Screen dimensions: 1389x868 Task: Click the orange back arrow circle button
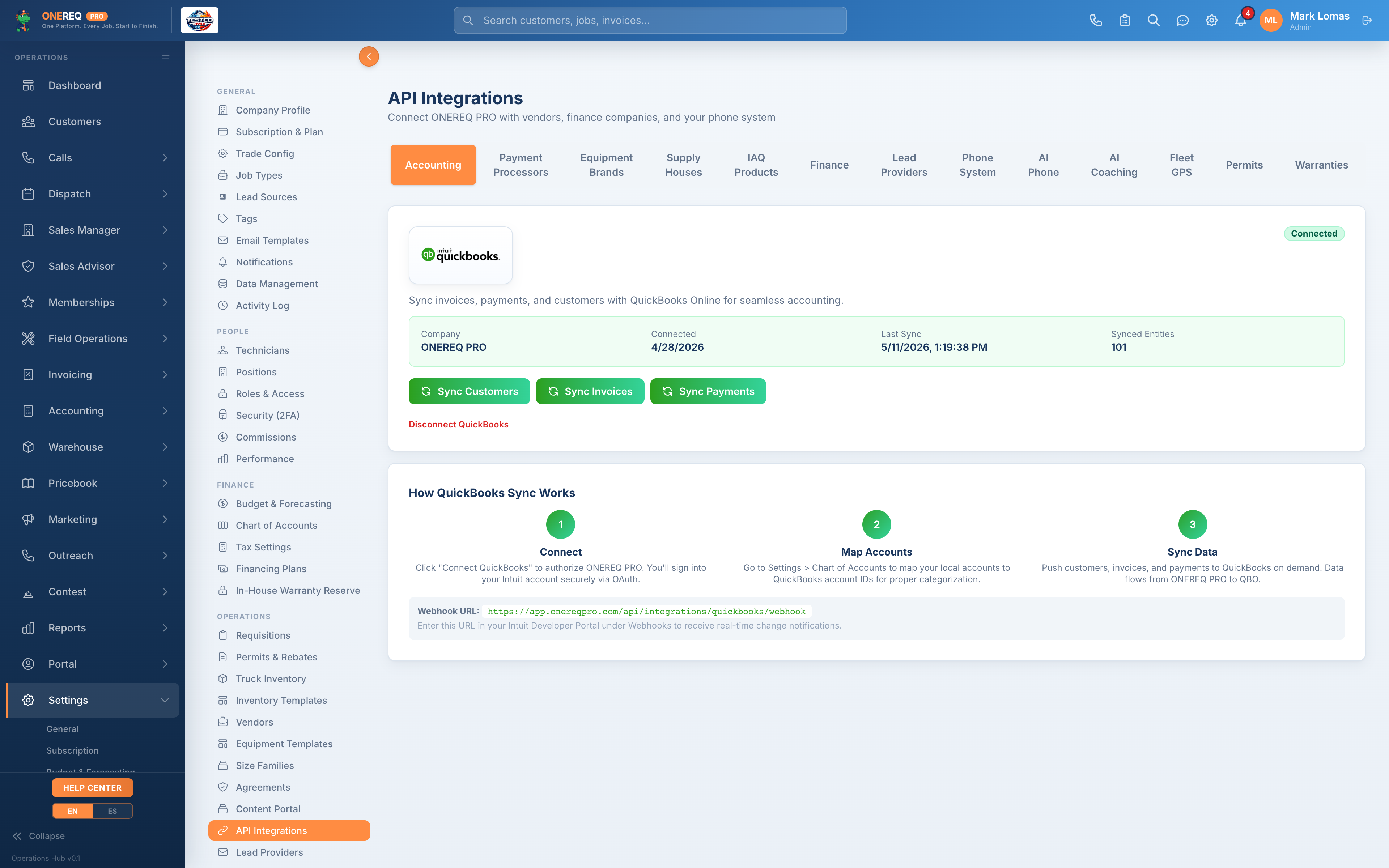click(x=369, y=56)
